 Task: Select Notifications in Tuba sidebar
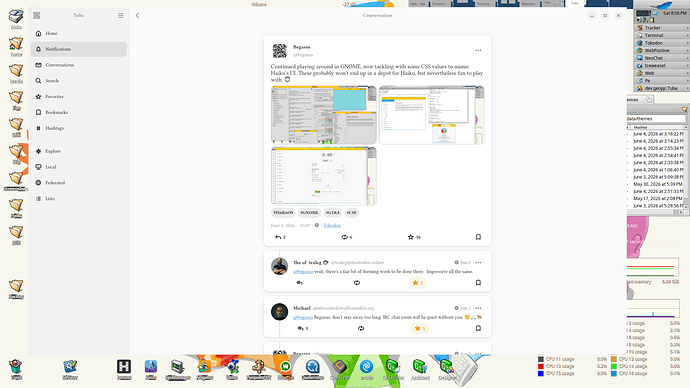(x=79, y=49)
